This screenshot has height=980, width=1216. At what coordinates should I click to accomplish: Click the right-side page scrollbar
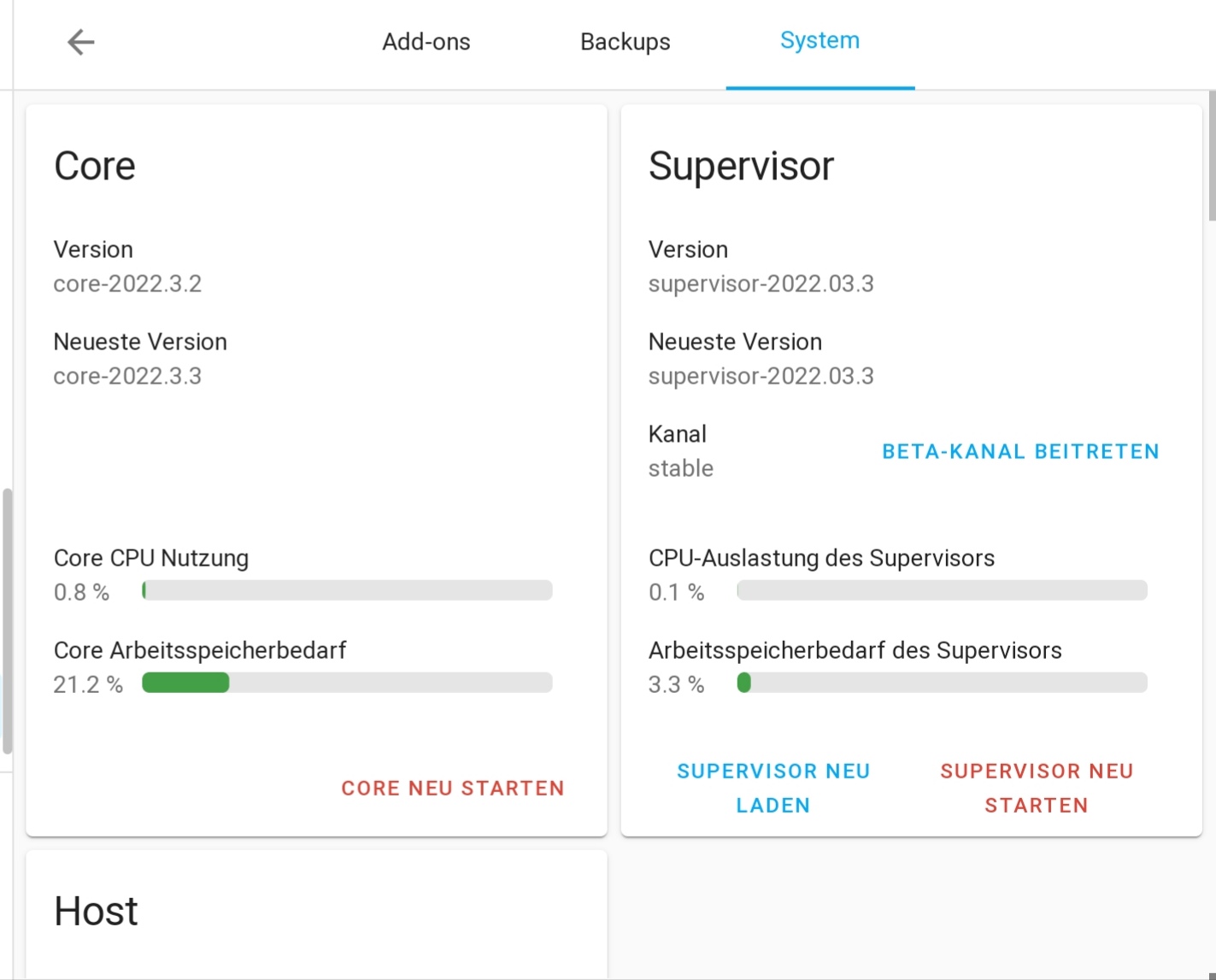[x=1211, y=156]
